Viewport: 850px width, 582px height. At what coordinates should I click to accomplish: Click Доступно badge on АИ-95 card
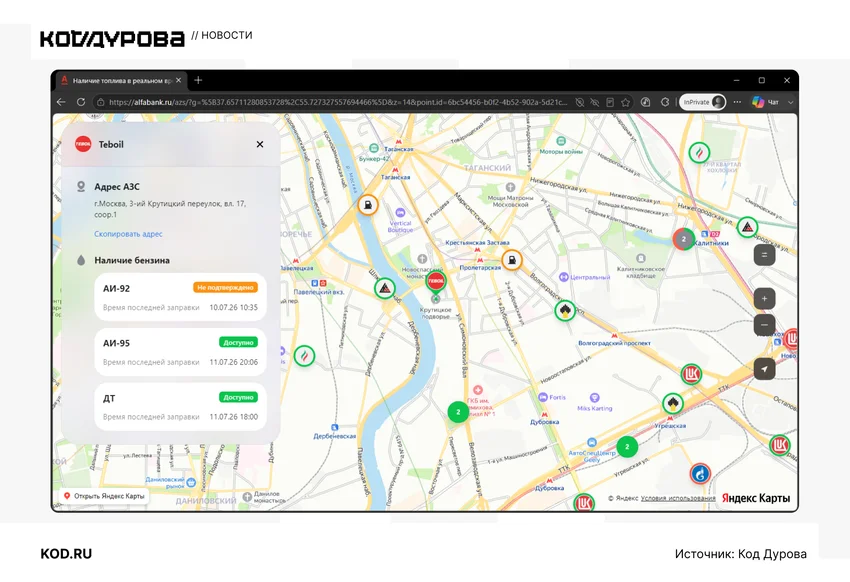(238, 342)
